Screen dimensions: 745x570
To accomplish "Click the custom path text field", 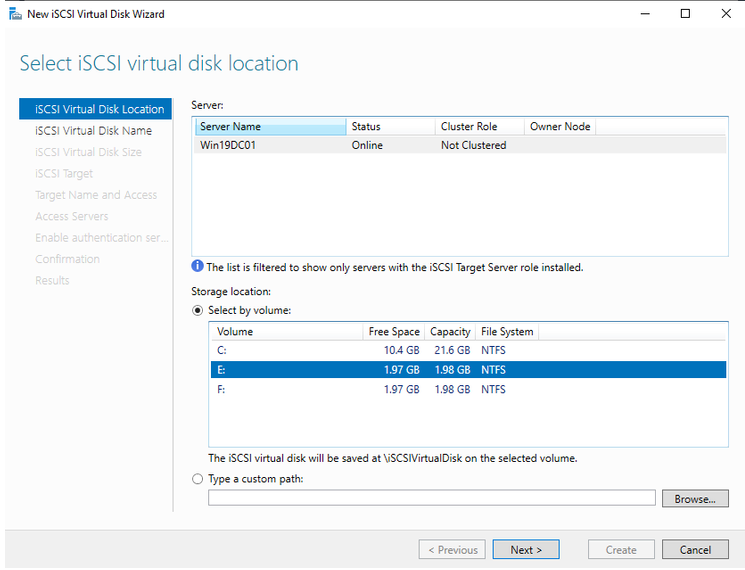I will click(x=431, y=498).
